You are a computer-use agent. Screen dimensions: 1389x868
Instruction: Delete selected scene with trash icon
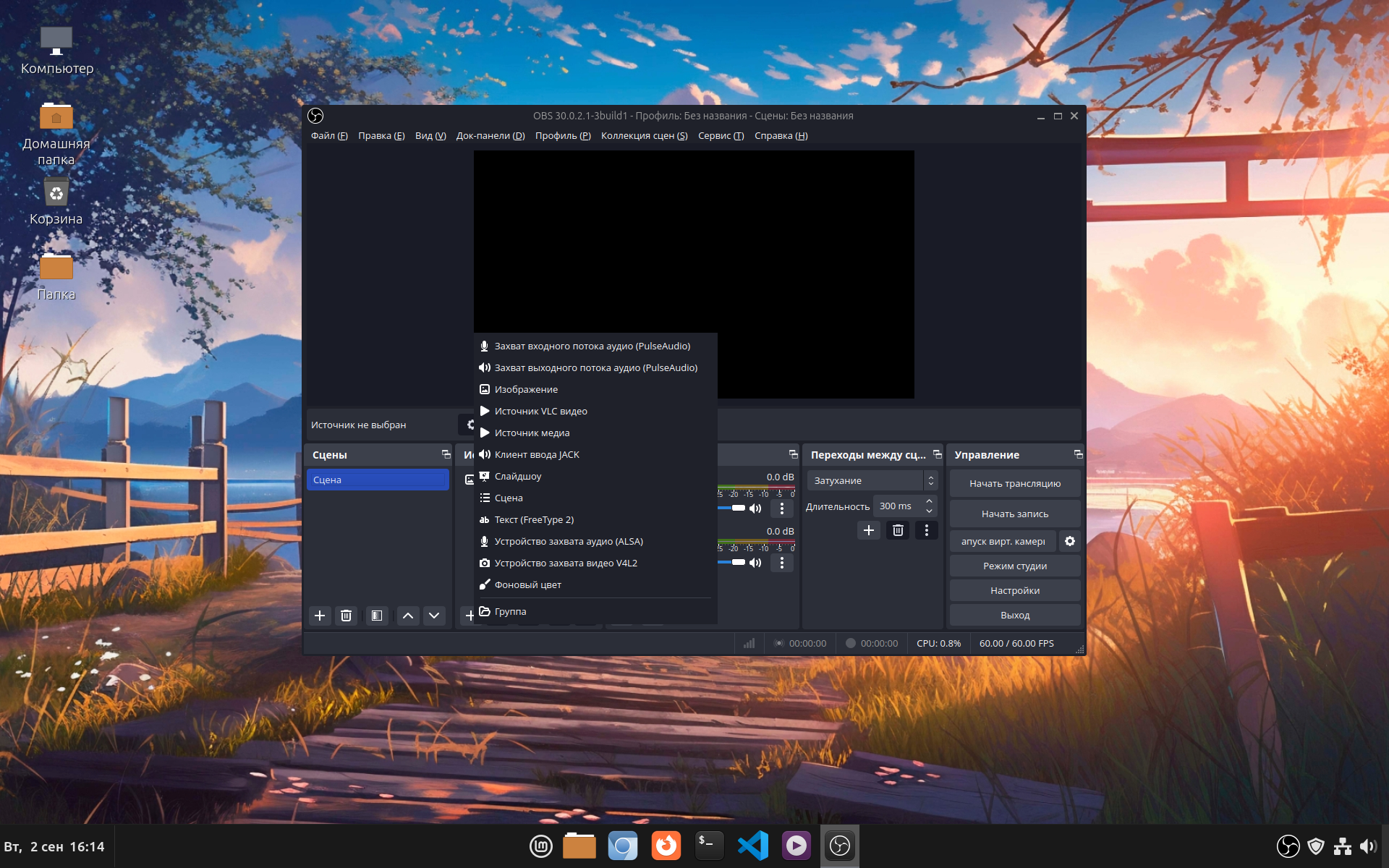coord(347,616)
